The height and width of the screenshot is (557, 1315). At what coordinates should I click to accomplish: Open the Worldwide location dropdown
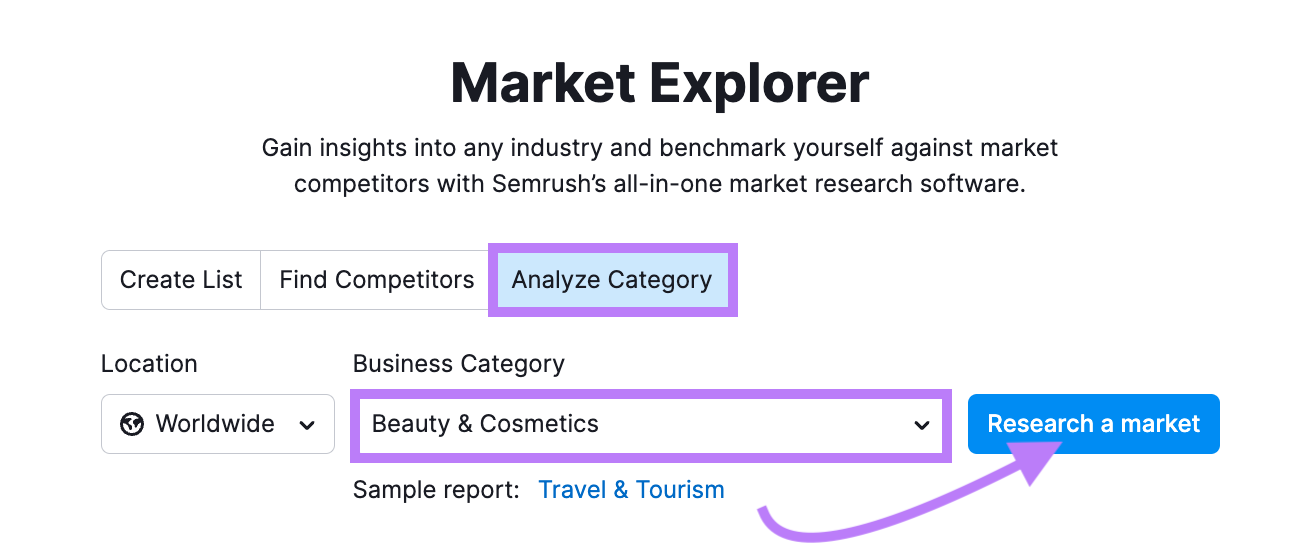(x=217, y=424)
